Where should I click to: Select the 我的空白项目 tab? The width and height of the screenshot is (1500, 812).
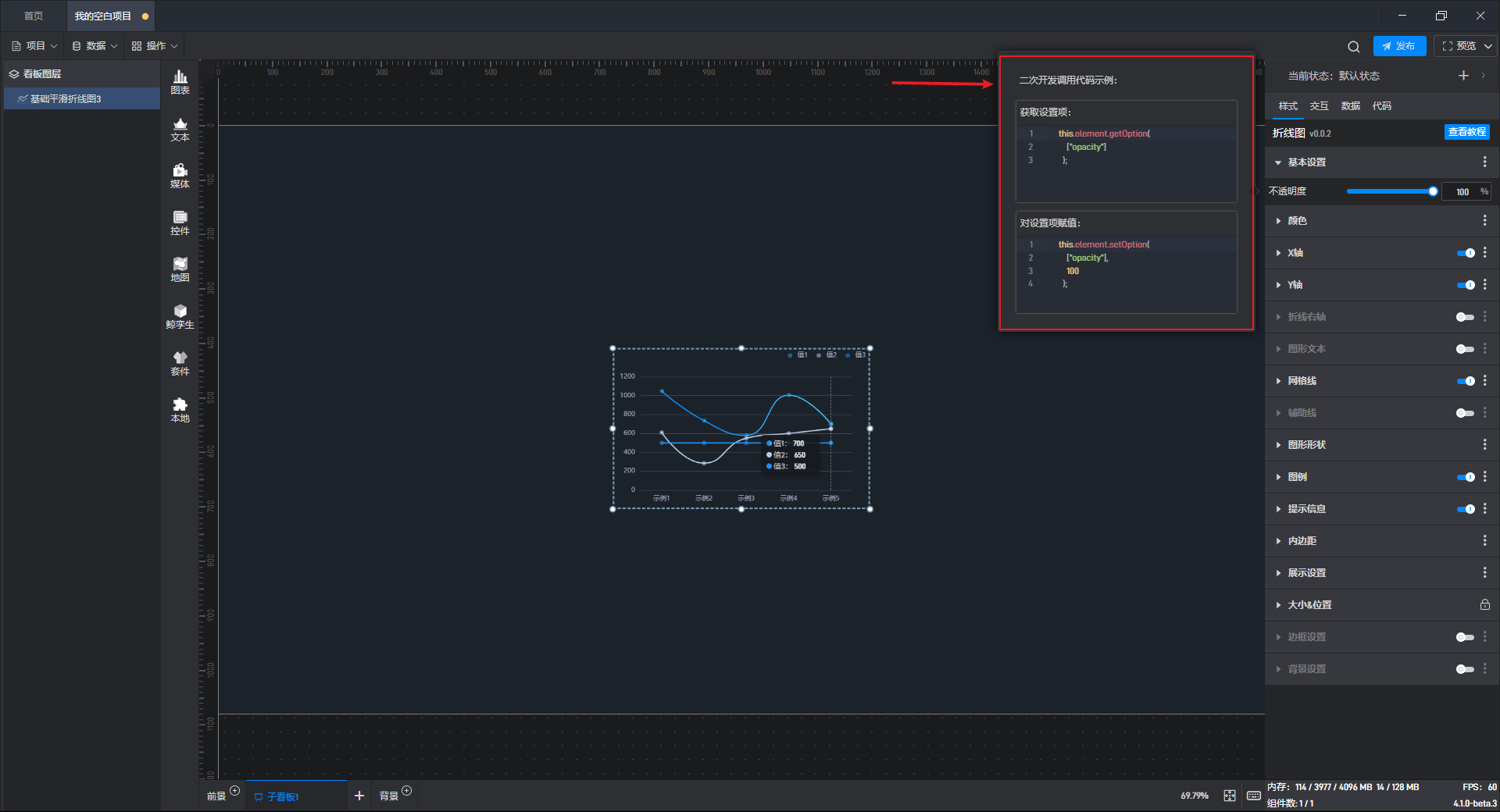[109, 16]
